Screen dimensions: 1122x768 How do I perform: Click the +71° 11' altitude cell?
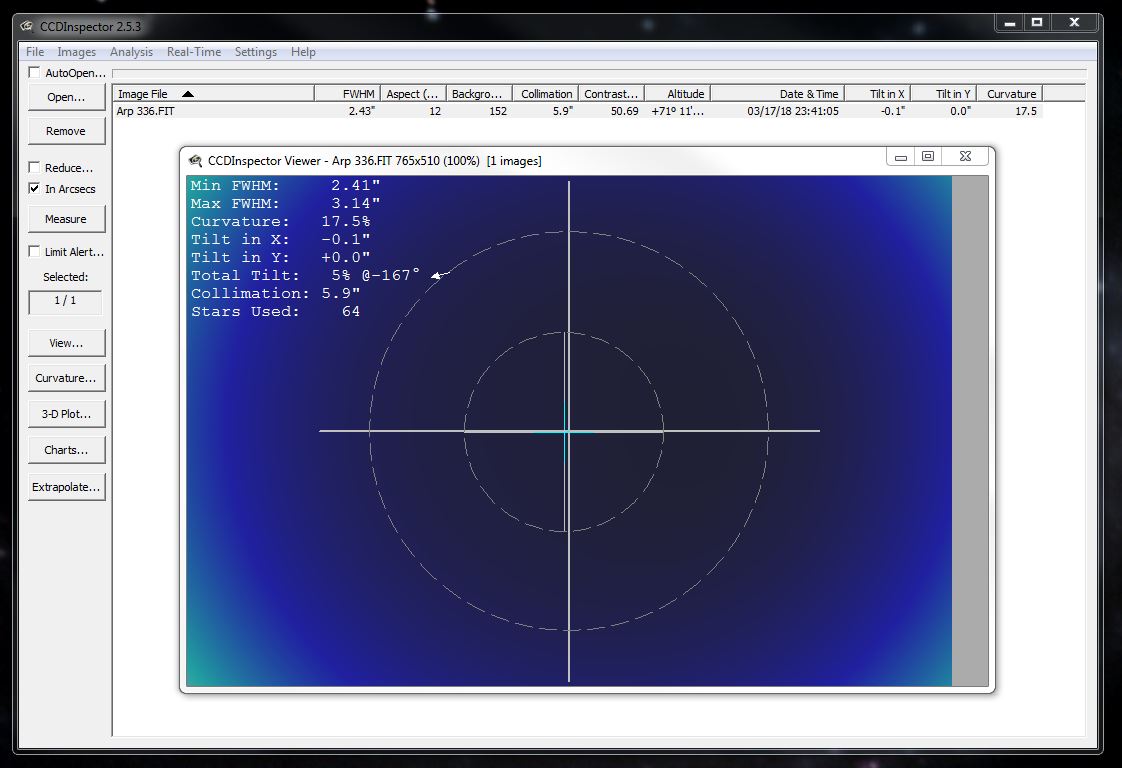[x=678, y=111]
